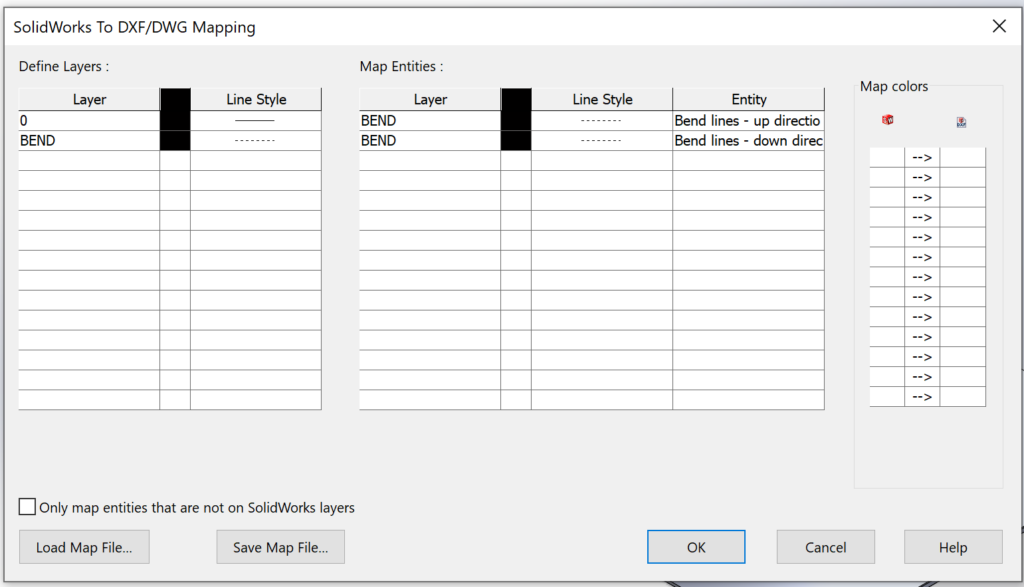This screenshot has height=587, width=1024.
Task: Click an empty row under BEND in Define Layers
Action: click(x=89, y=160)
